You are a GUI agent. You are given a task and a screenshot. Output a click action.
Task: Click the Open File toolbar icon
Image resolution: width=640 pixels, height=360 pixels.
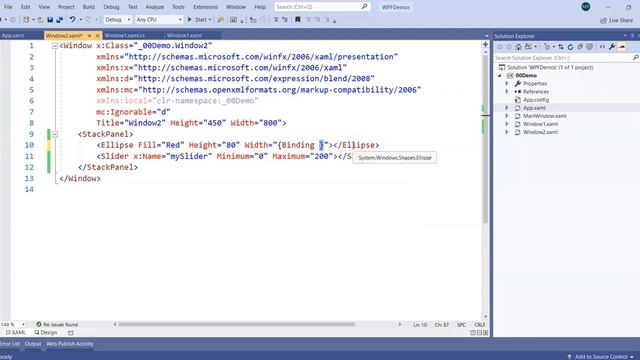click(x=40, y=20)
